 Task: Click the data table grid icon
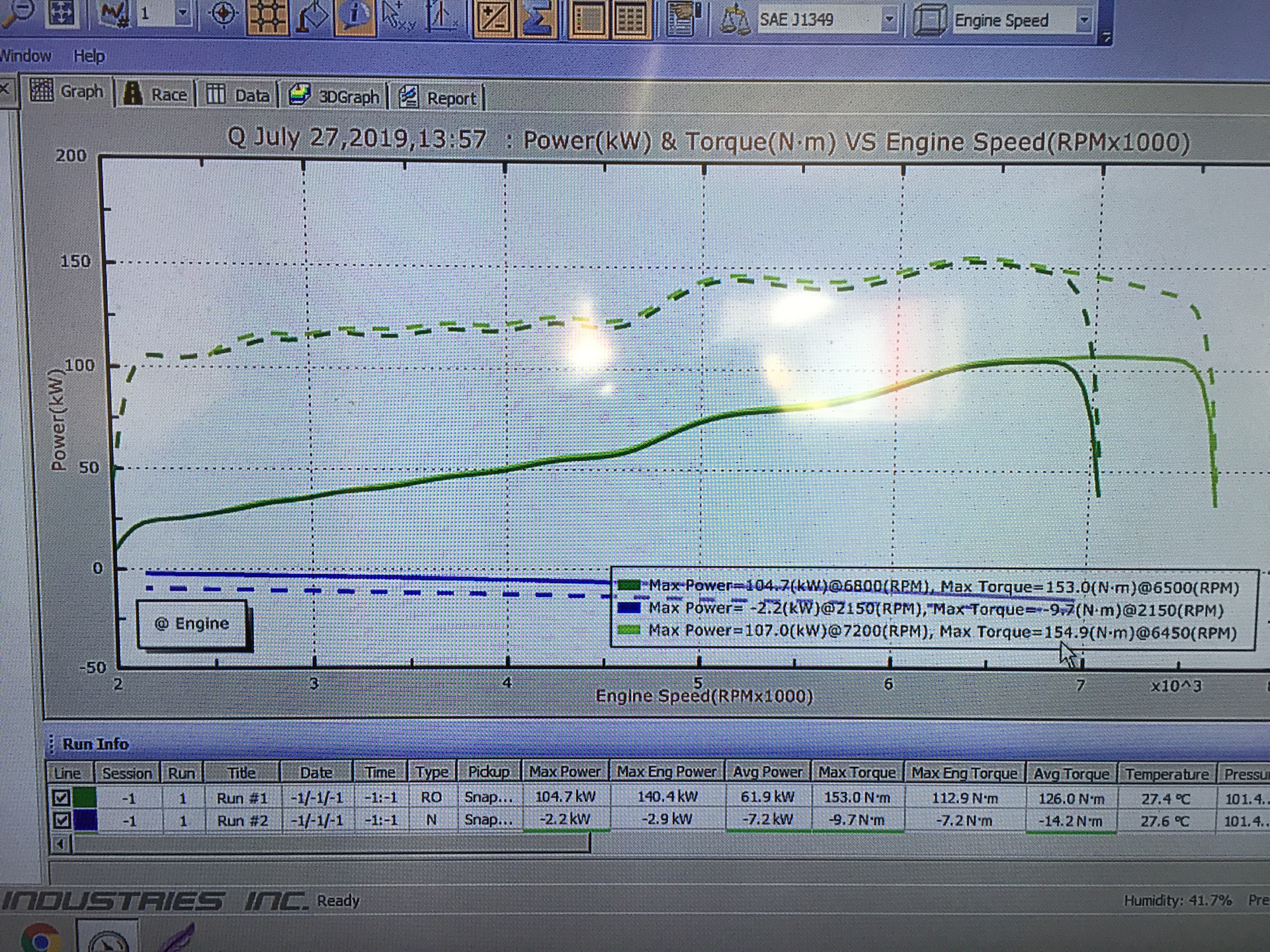(630, 19)
